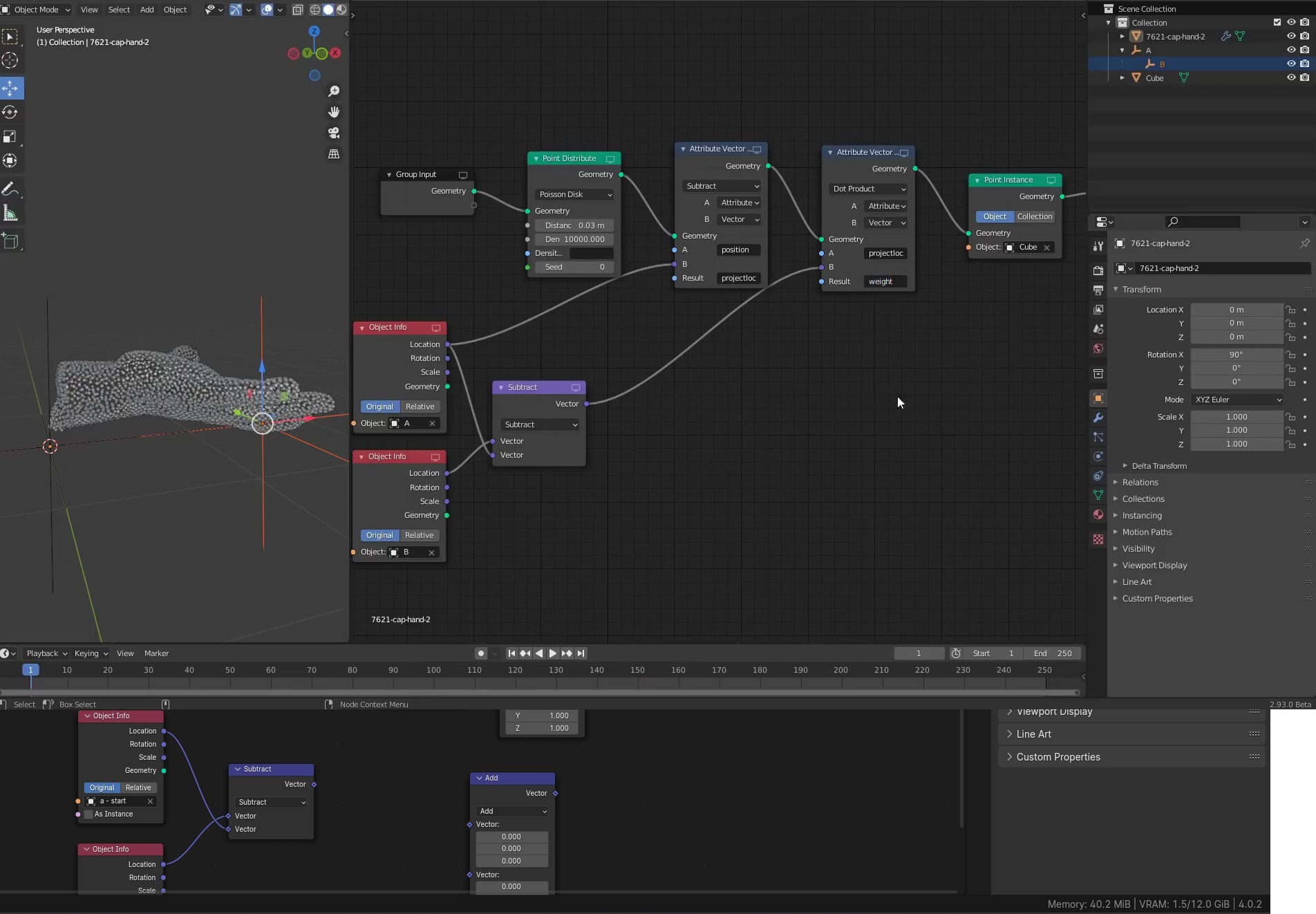Toggle camera view icon in viewport
The image size is (1316, 914).
tap(334, 133)
